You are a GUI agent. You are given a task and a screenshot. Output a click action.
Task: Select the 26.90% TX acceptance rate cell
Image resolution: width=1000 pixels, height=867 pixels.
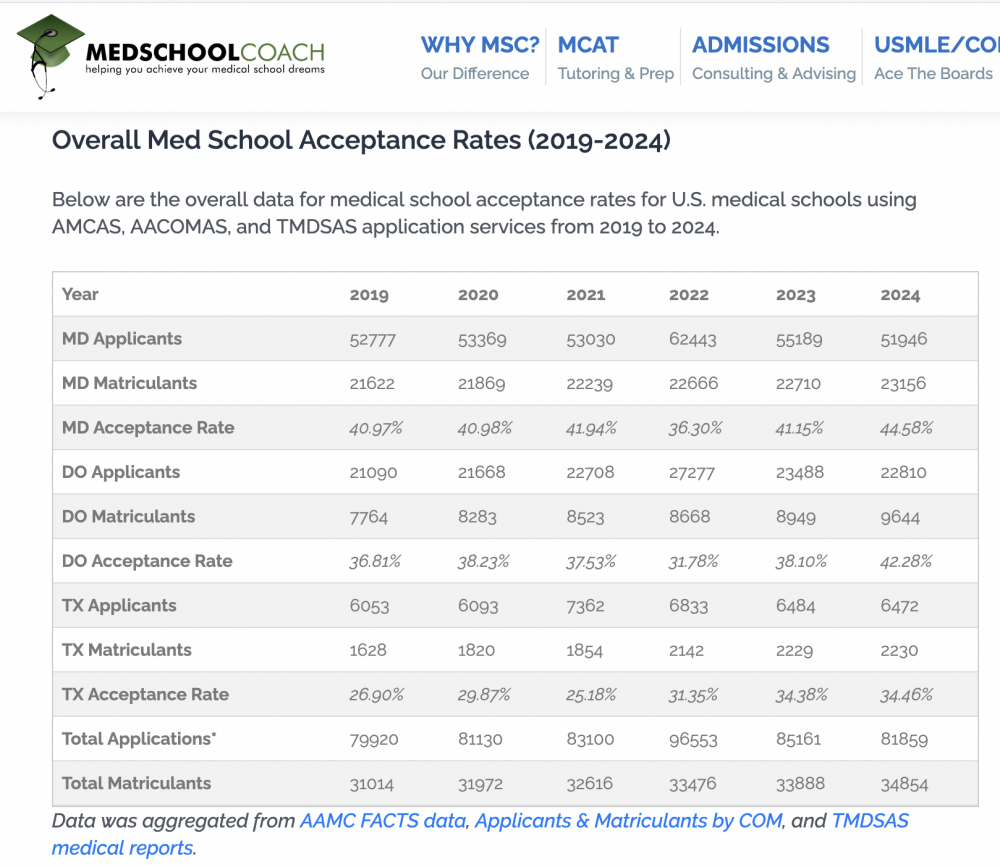(376, 694)
